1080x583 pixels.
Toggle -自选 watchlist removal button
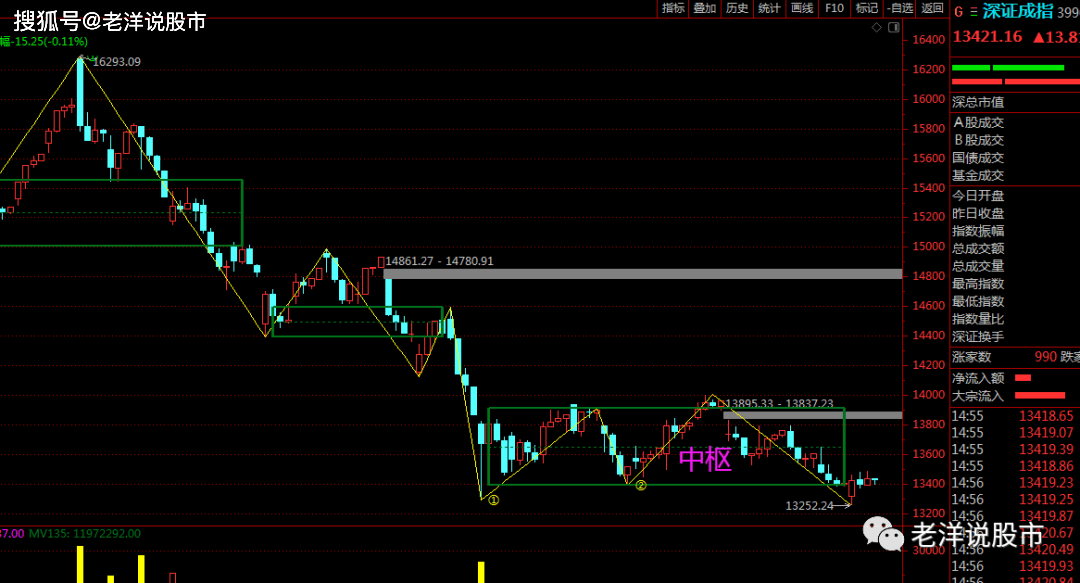pyautogui.click(x=900, y=8)
